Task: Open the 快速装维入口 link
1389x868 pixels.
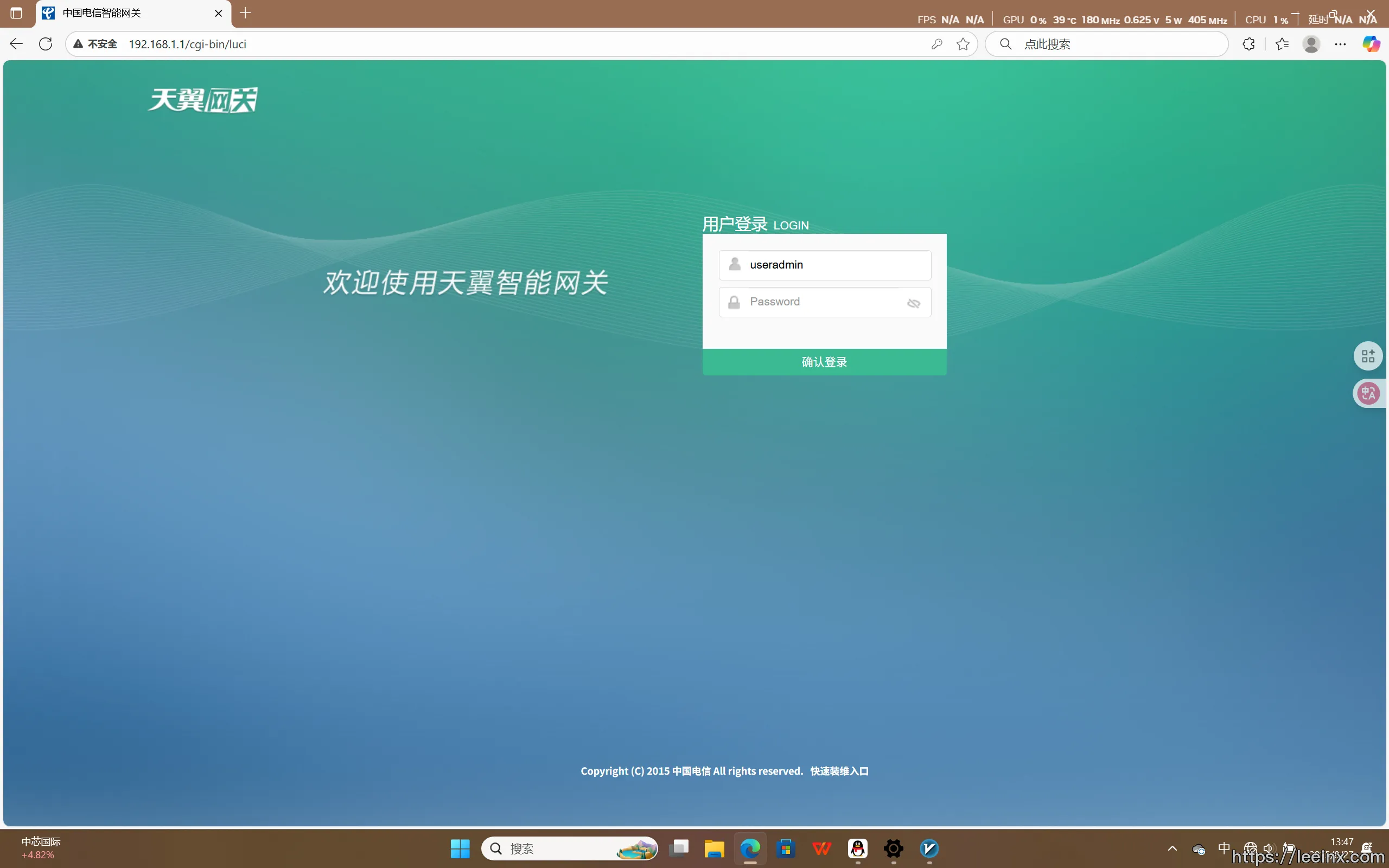Action: pyautogui.click(x=839, y=771)
